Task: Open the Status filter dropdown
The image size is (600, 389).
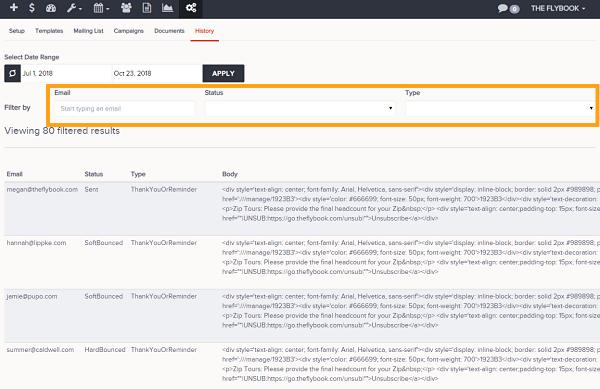Action: (x=300, y=109)
